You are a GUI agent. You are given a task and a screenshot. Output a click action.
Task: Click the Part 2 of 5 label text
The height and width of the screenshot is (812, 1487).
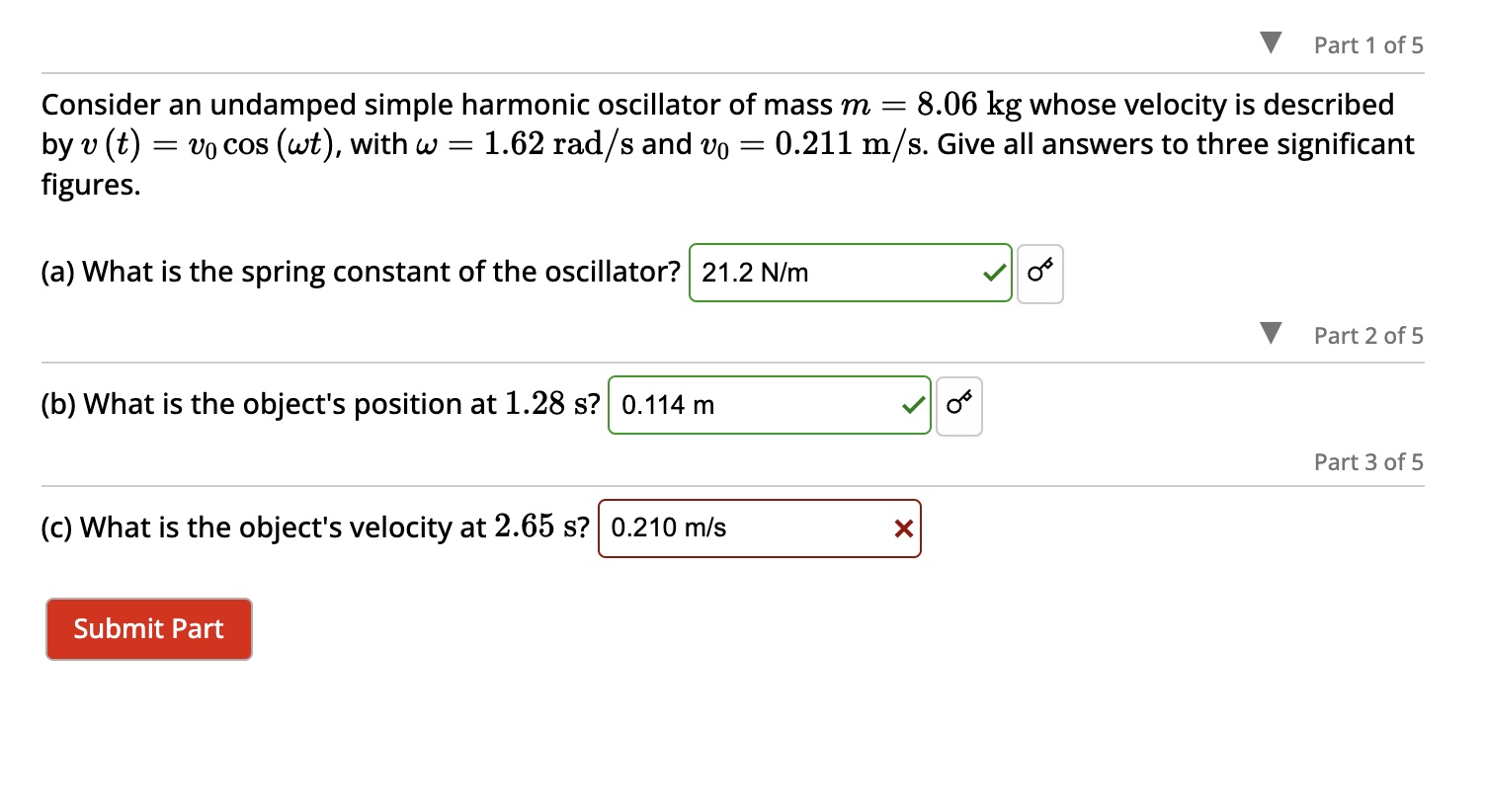(1367, 336)
